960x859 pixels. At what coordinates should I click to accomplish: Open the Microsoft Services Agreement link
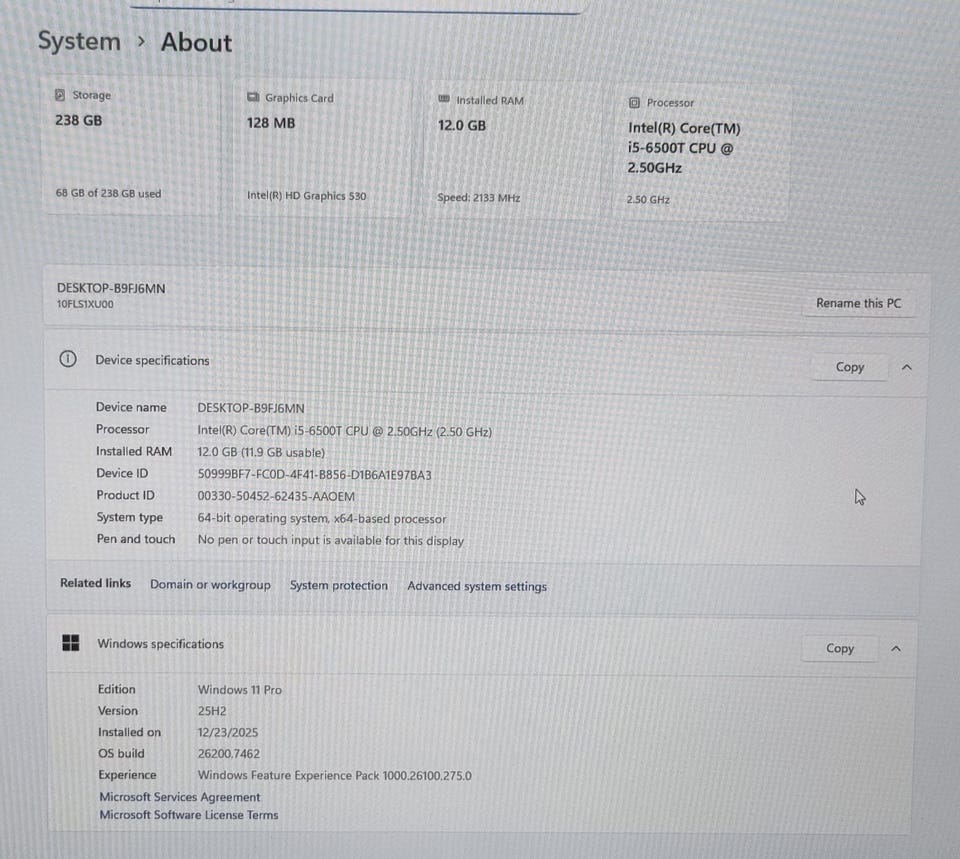click(x=179, y=797)
